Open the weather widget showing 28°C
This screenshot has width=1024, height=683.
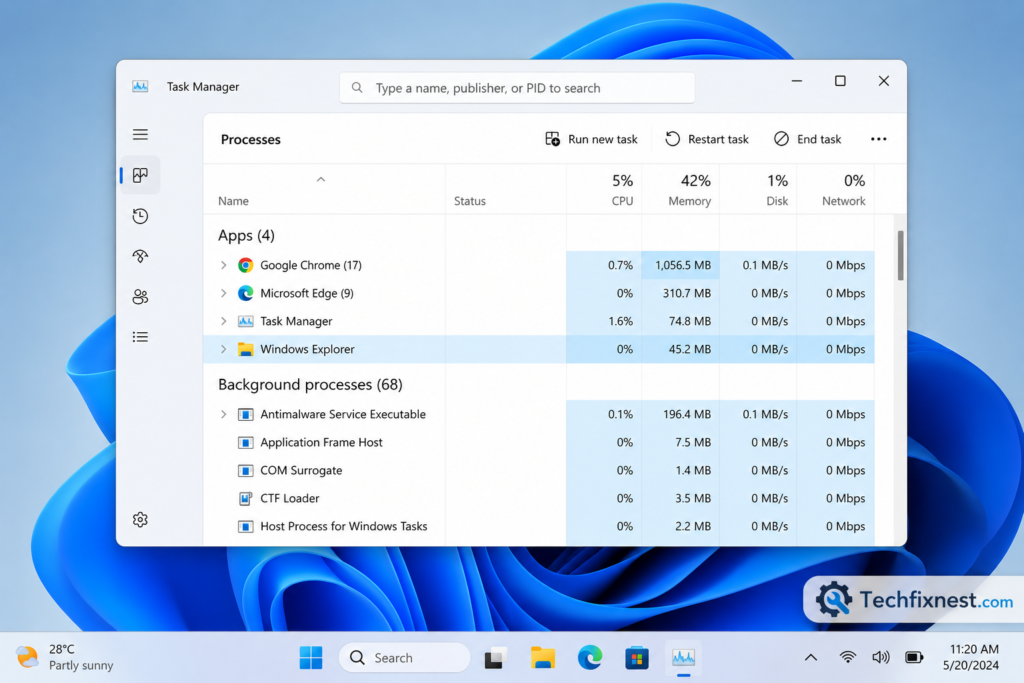(64, 658)
